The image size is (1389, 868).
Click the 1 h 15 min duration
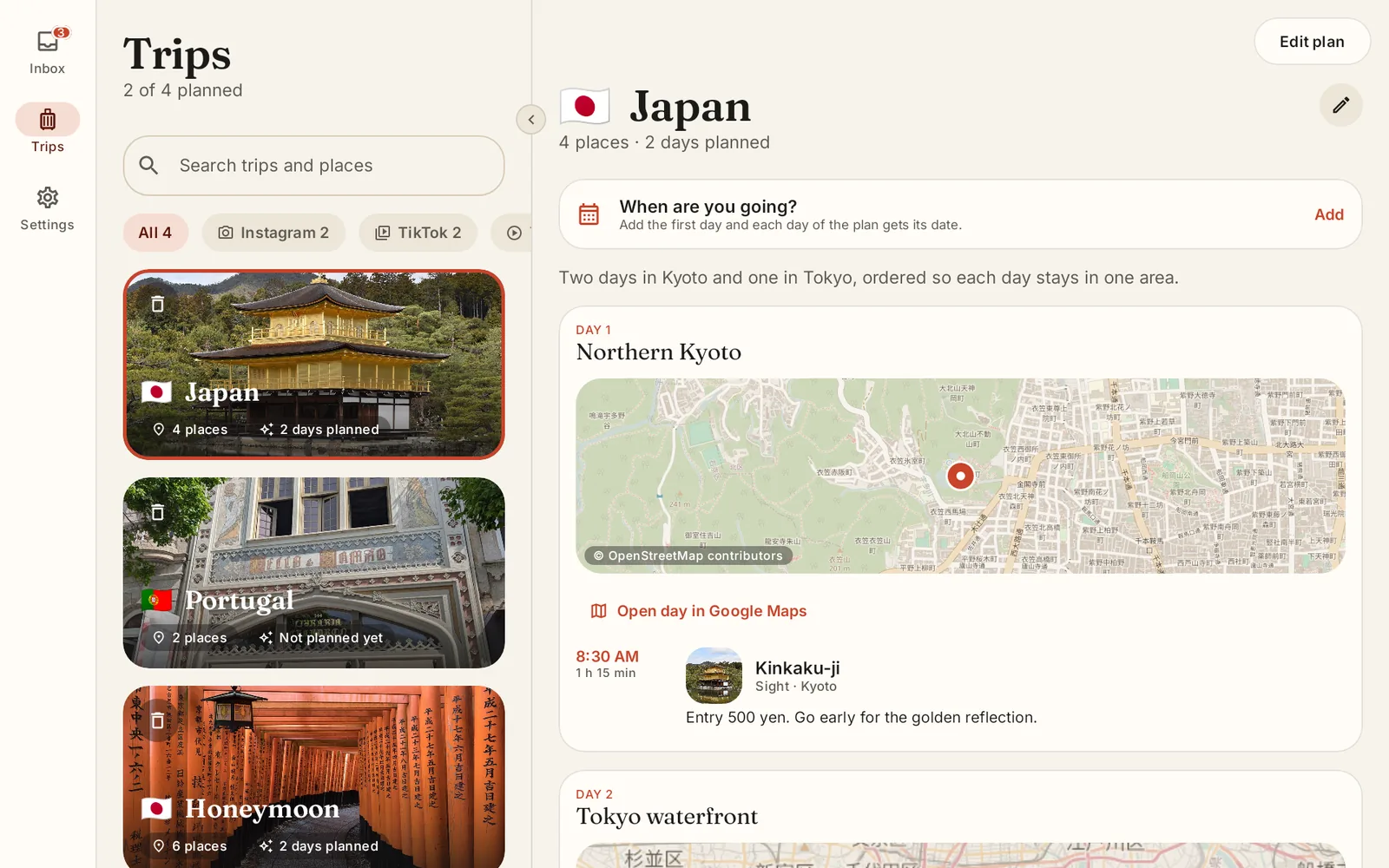(605, 673)
